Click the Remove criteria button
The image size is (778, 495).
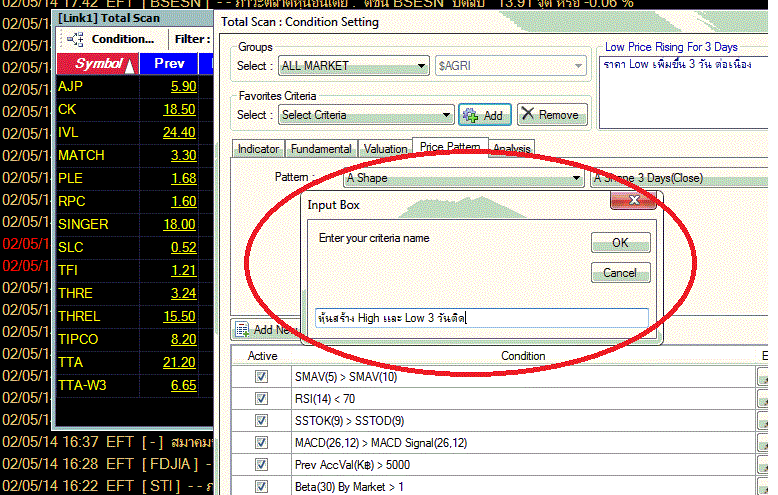[x=552, y=115]
